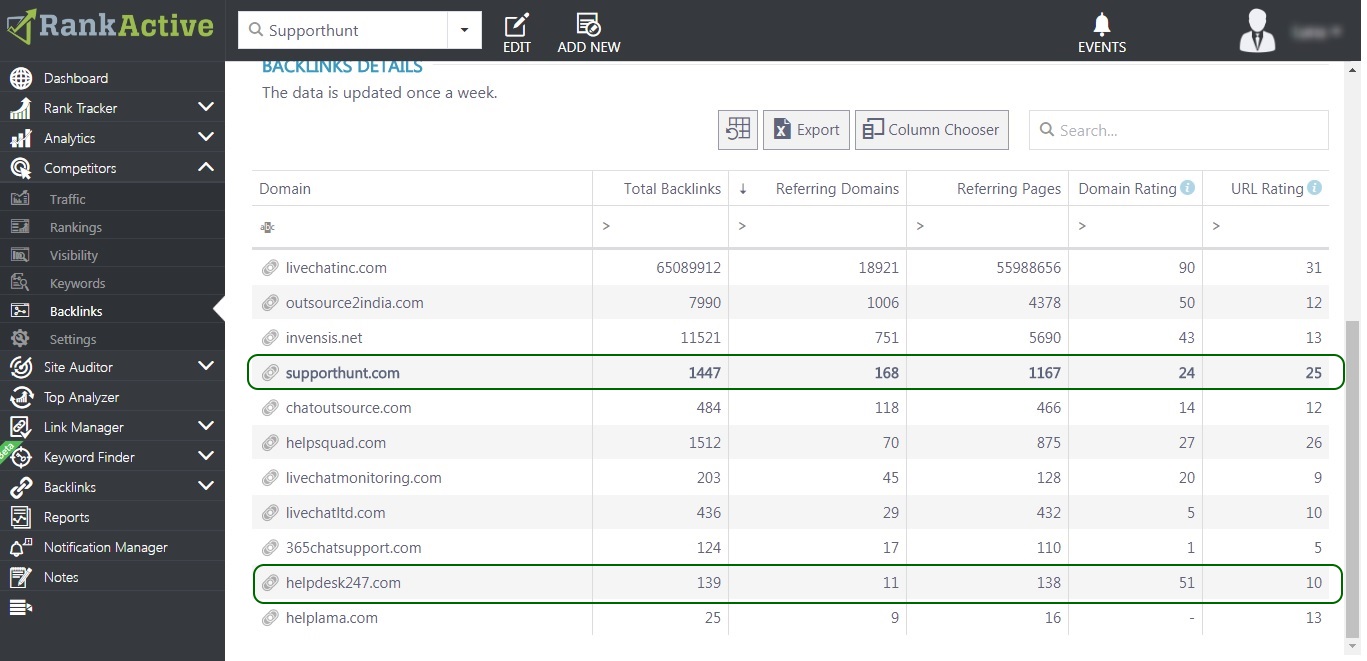Click the link icon beside helpsquad.com
This screenshot has height=661, width=1367.
pos(269,443)
